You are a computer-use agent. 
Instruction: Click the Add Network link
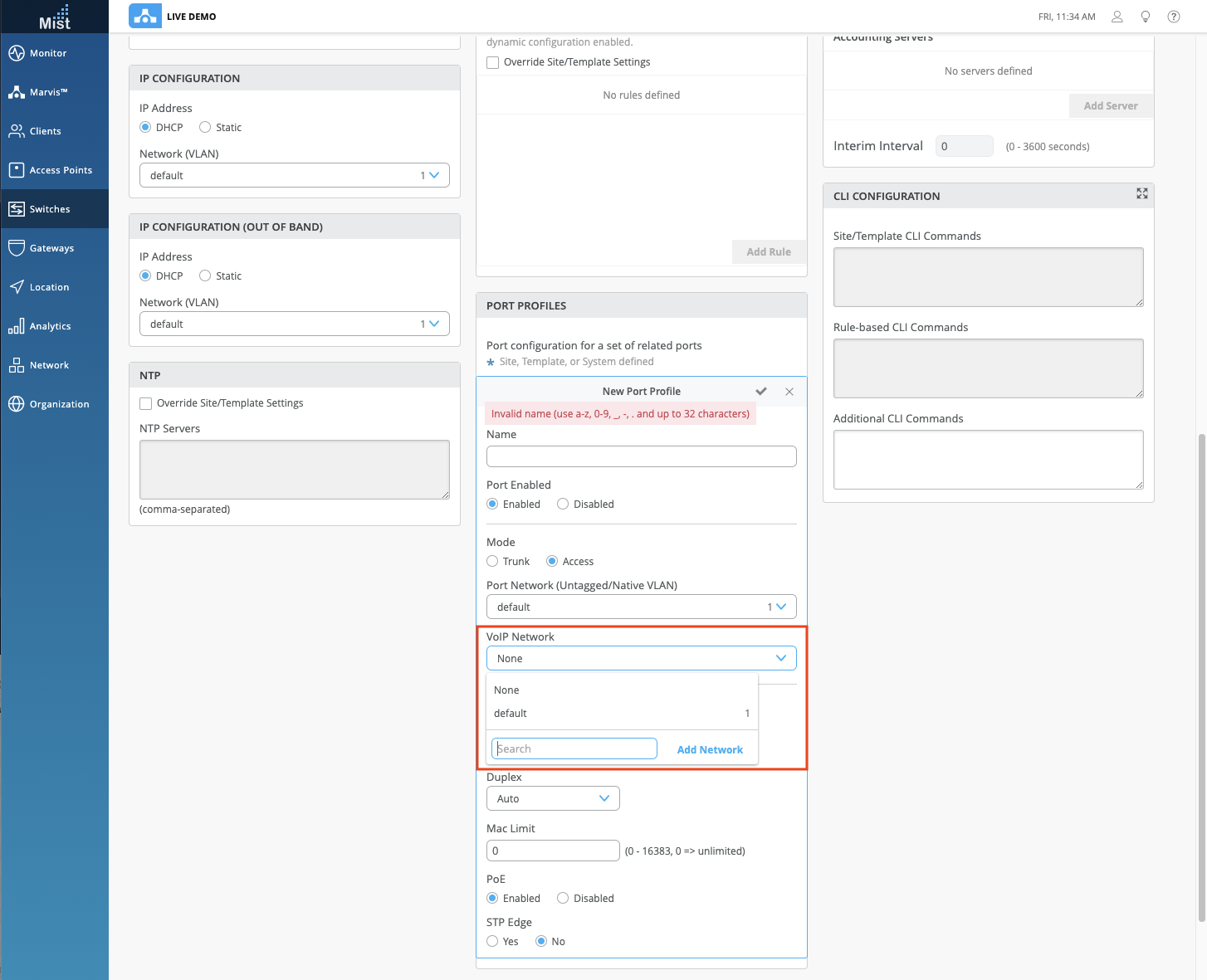(710, 750)
